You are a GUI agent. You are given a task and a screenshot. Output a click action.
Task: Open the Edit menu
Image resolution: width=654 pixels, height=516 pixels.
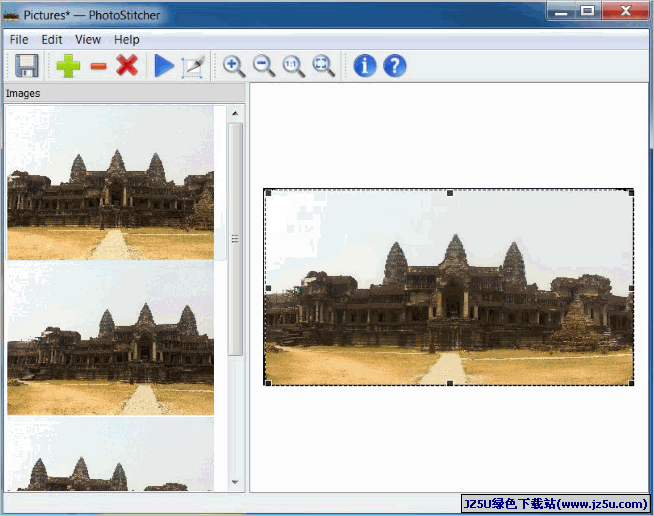pyautogui.click(x=52, y=40)
